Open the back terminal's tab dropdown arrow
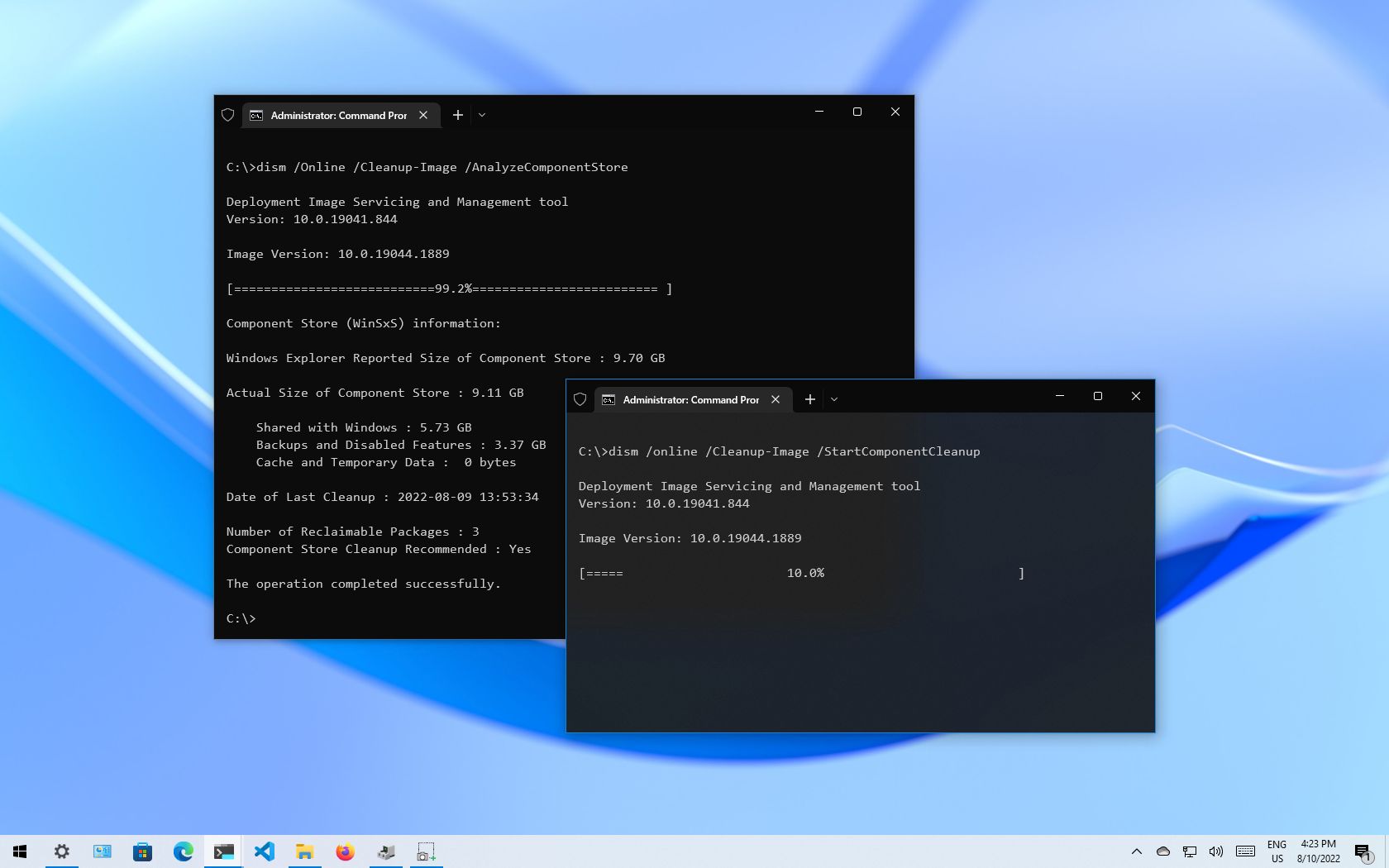The height and width of the screenshot is (868, 1389). [x=482, y=115]
